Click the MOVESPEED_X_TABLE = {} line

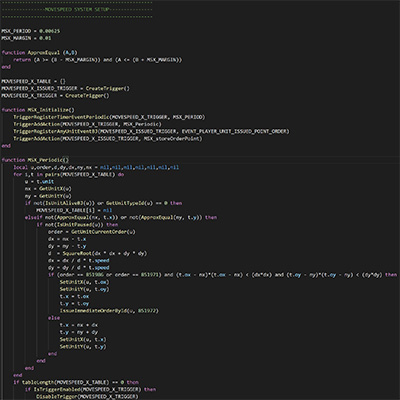click(33, 81)
